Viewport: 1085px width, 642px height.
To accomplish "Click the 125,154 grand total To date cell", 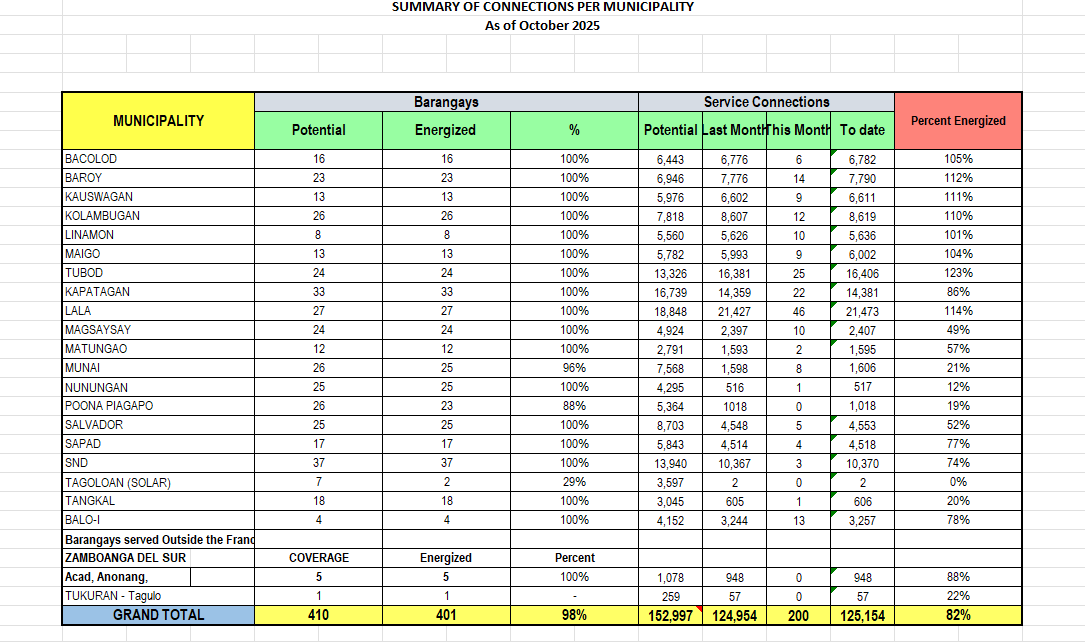I will 862,616.
